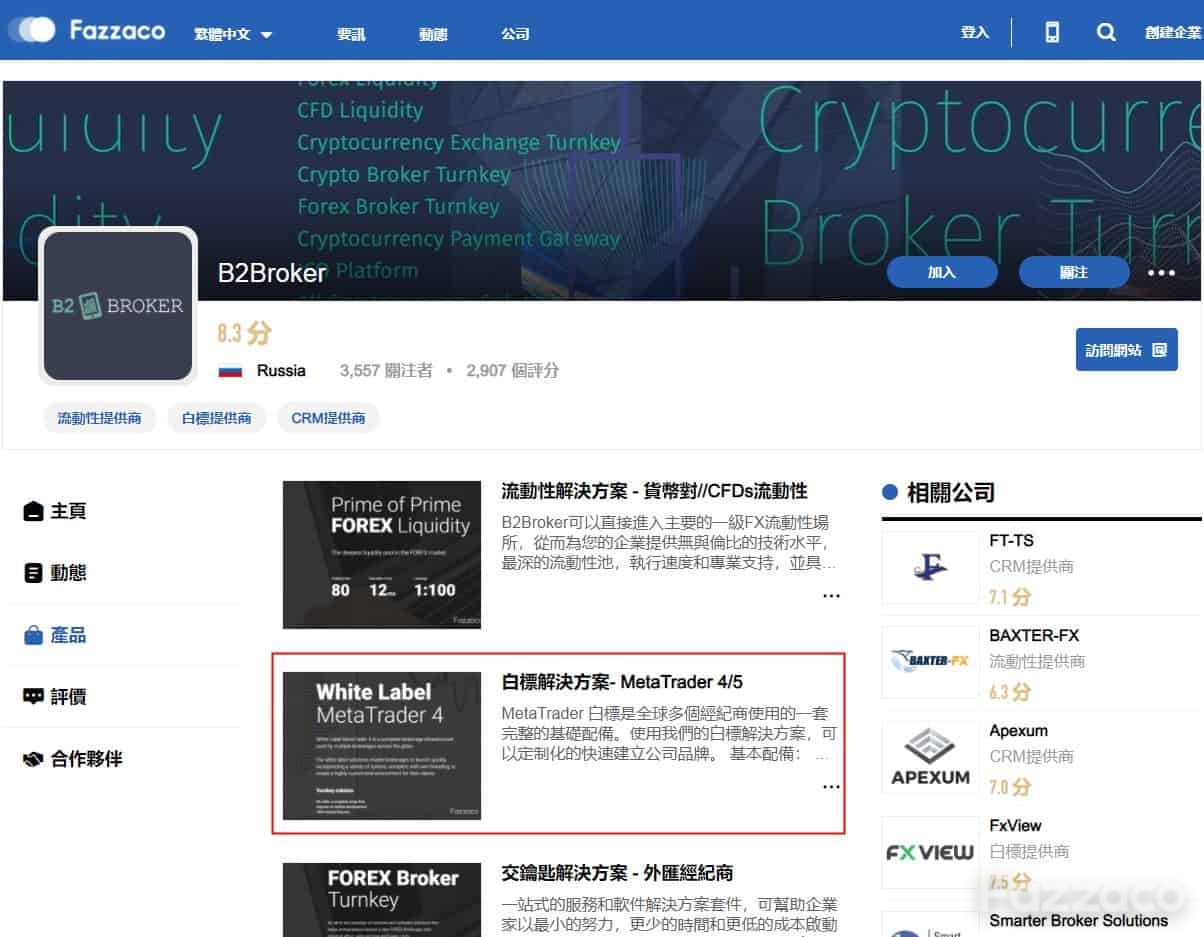The height and width of the screenshot is (937, 1204).
Task: Open the FxView company name link
Action: pos(1015,825)
